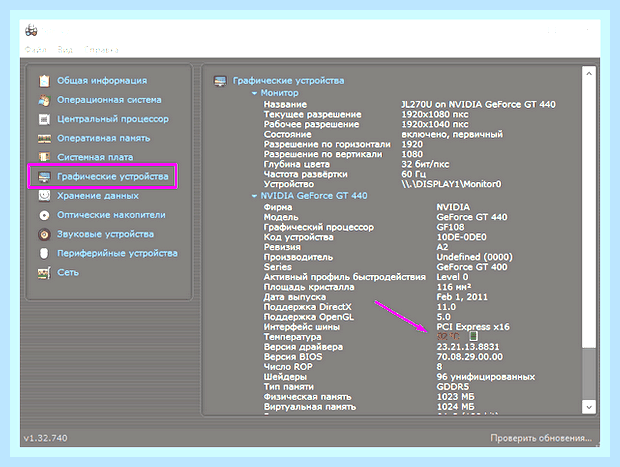
Task: Select the Хранение данных drive icon
Action: pos(44,196)
